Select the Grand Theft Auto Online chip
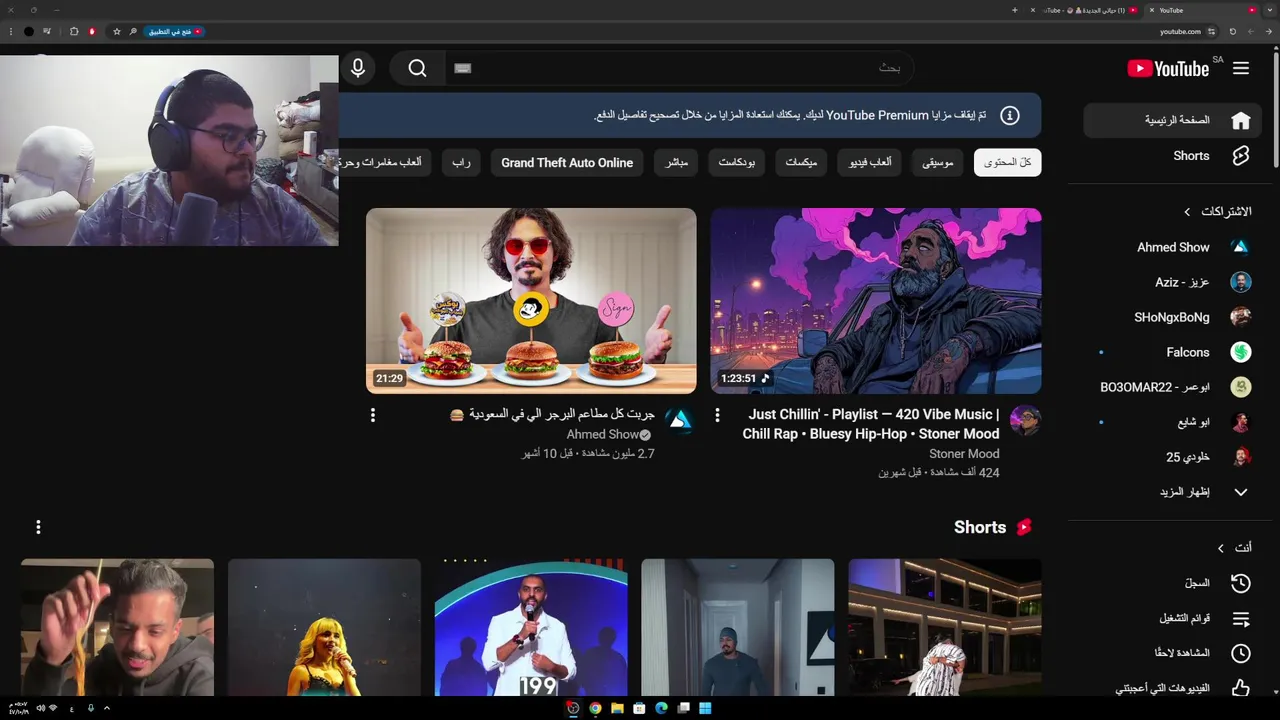 (567, 162)
